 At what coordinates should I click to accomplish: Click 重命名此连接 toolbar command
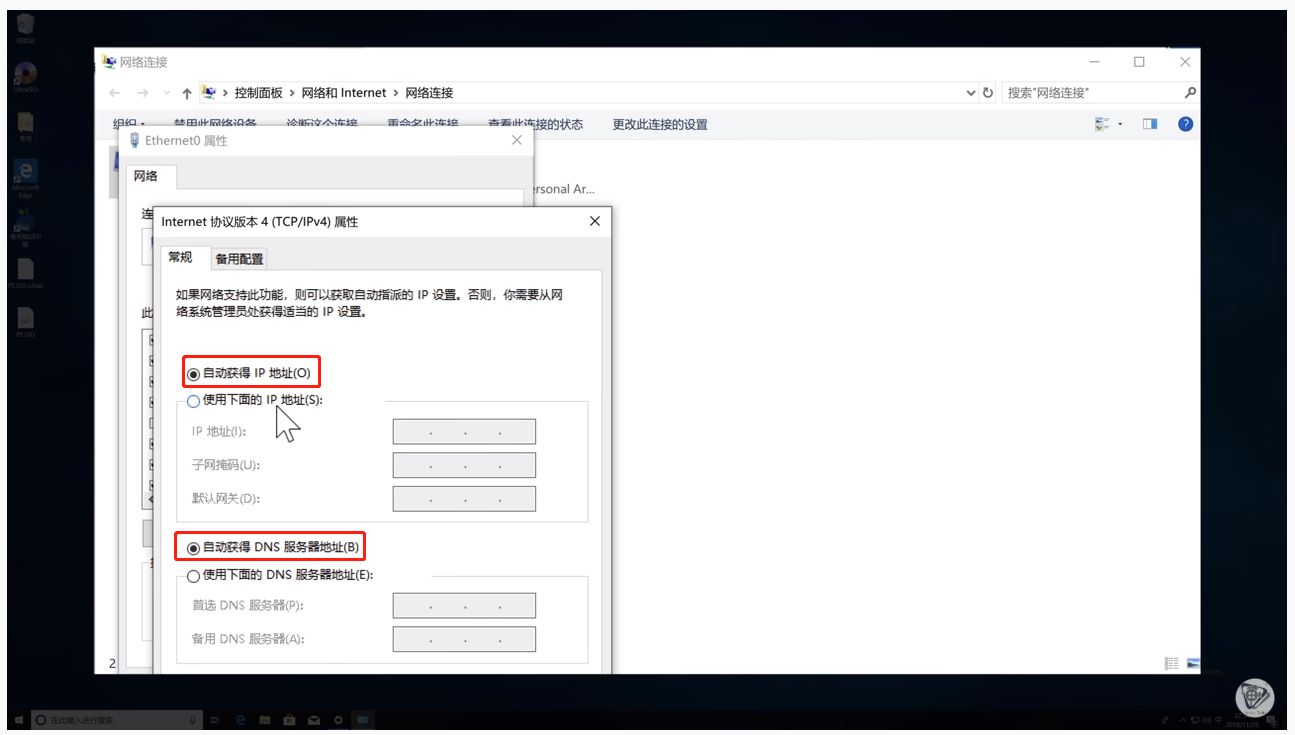pyautogui.click(x=422, y=124)
